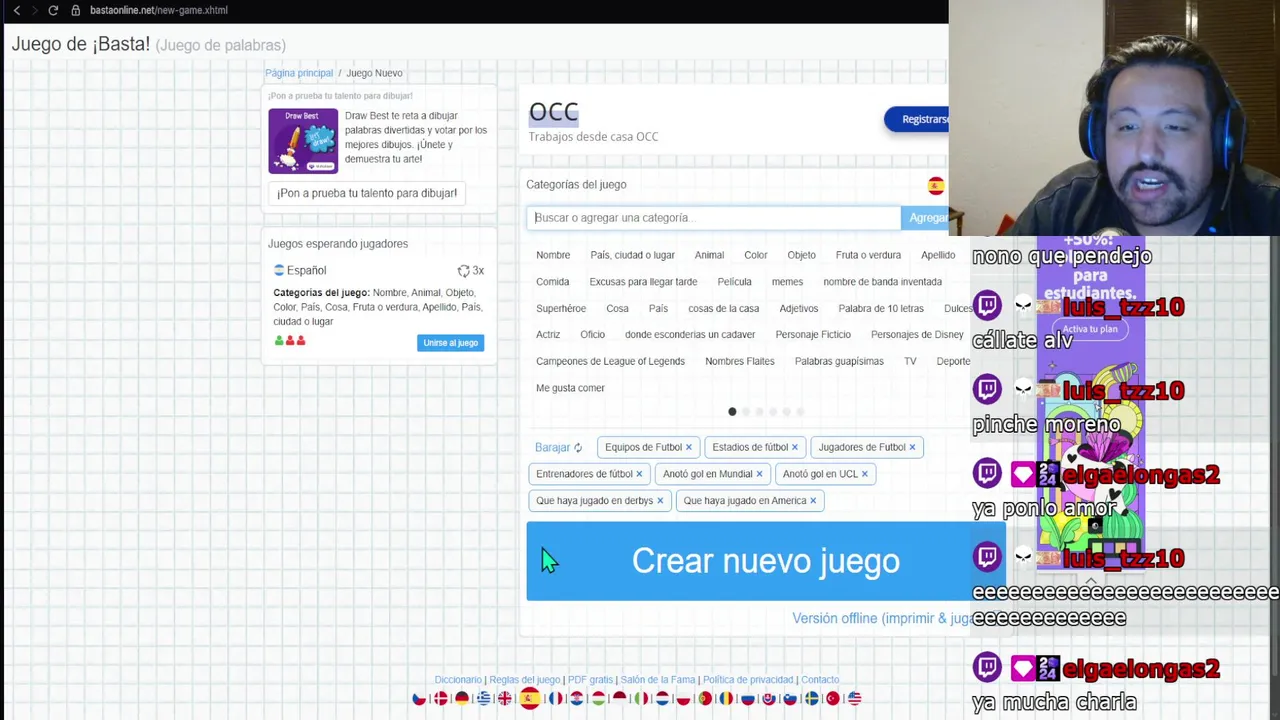Click the browser address bar URL
Viewport: 1280px width, 720px height.
158,10
